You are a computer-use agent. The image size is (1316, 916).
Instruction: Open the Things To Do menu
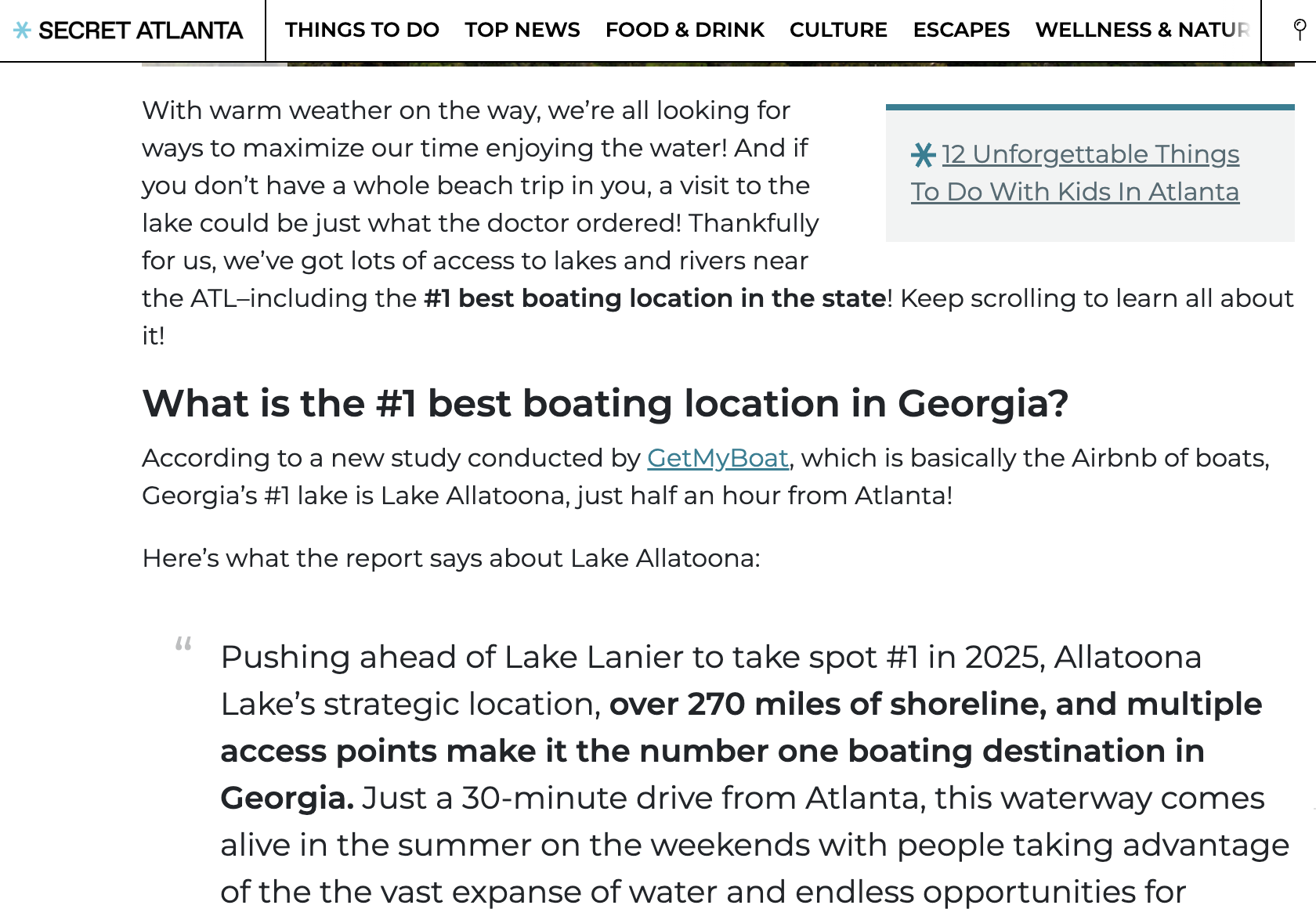tap(362, 30)
